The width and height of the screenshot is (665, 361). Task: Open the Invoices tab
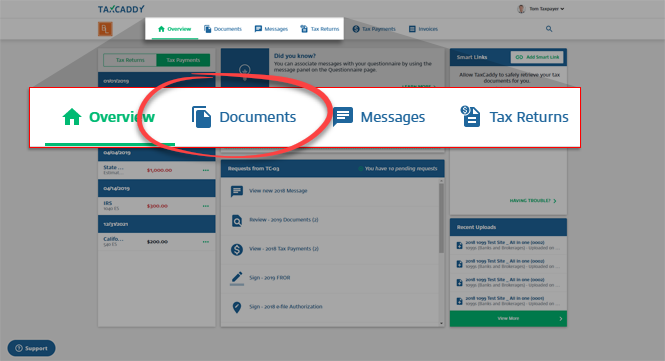pos(423,29)
